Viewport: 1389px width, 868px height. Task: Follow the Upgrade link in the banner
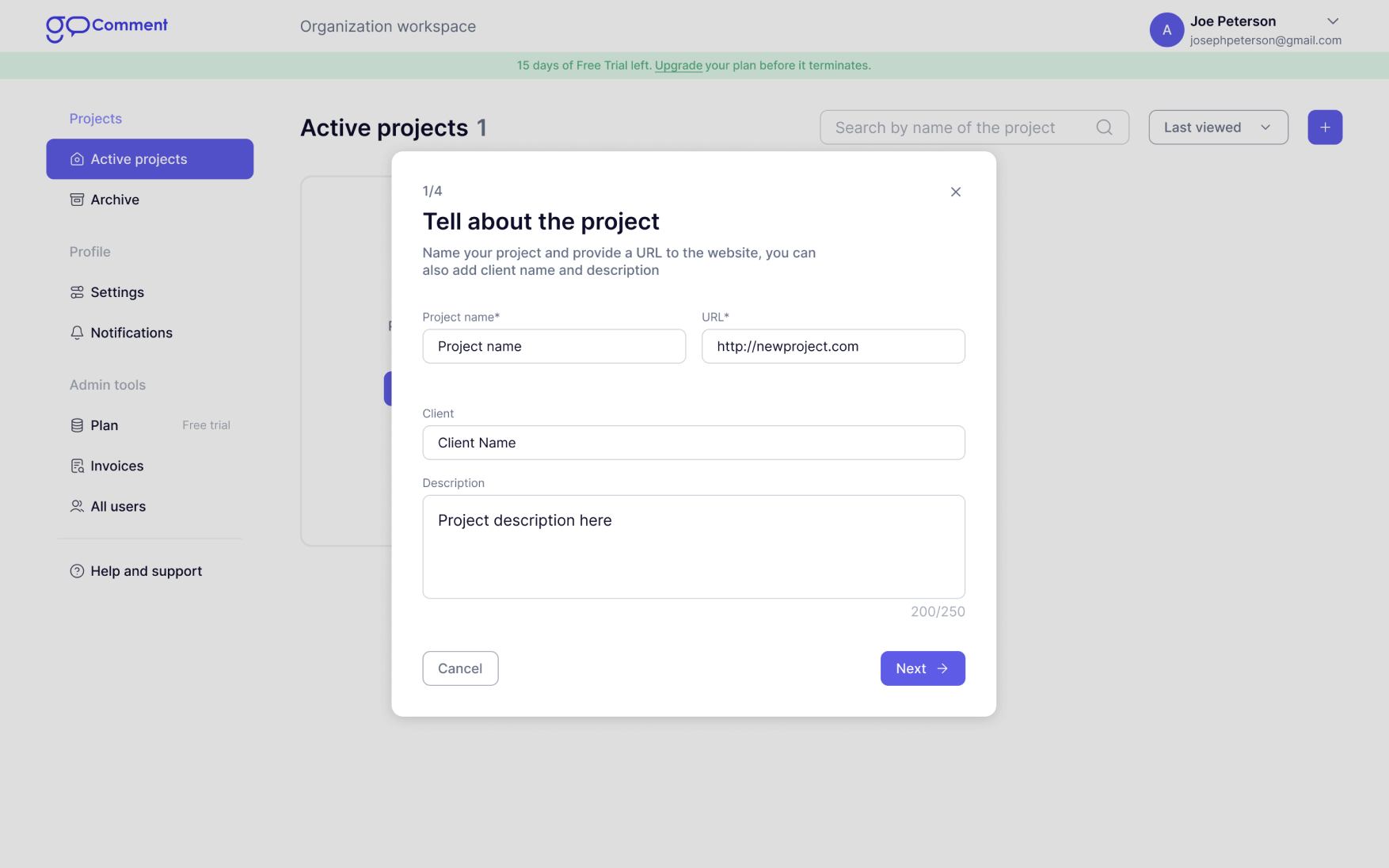[678, 66]
